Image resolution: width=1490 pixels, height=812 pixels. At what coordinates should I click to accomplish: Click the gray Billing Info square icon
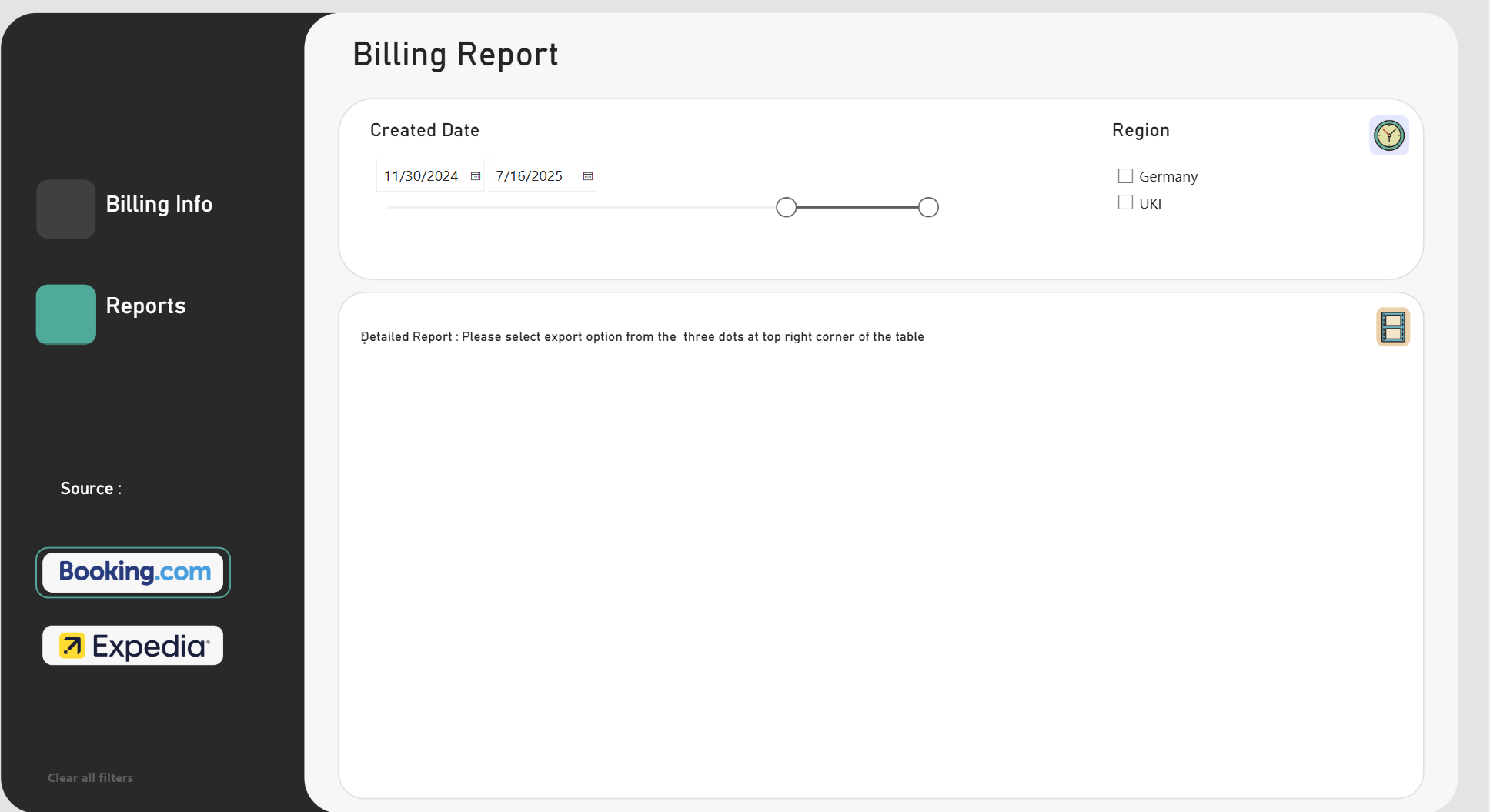pos(66,209)
